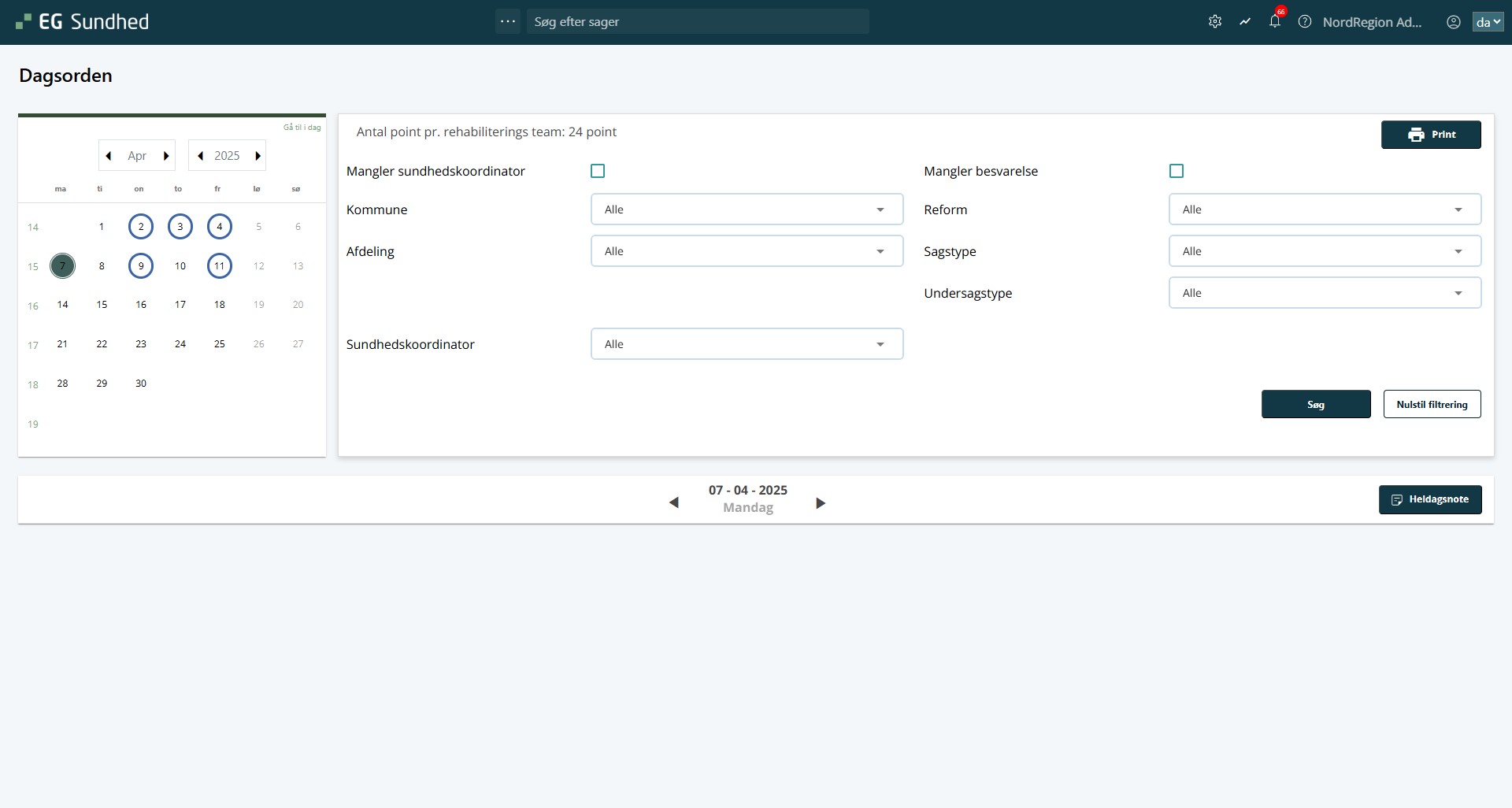Tick the Mangler besvarelse checkbox
This screenshot has height=808, width=1512.
[1177, 171]
